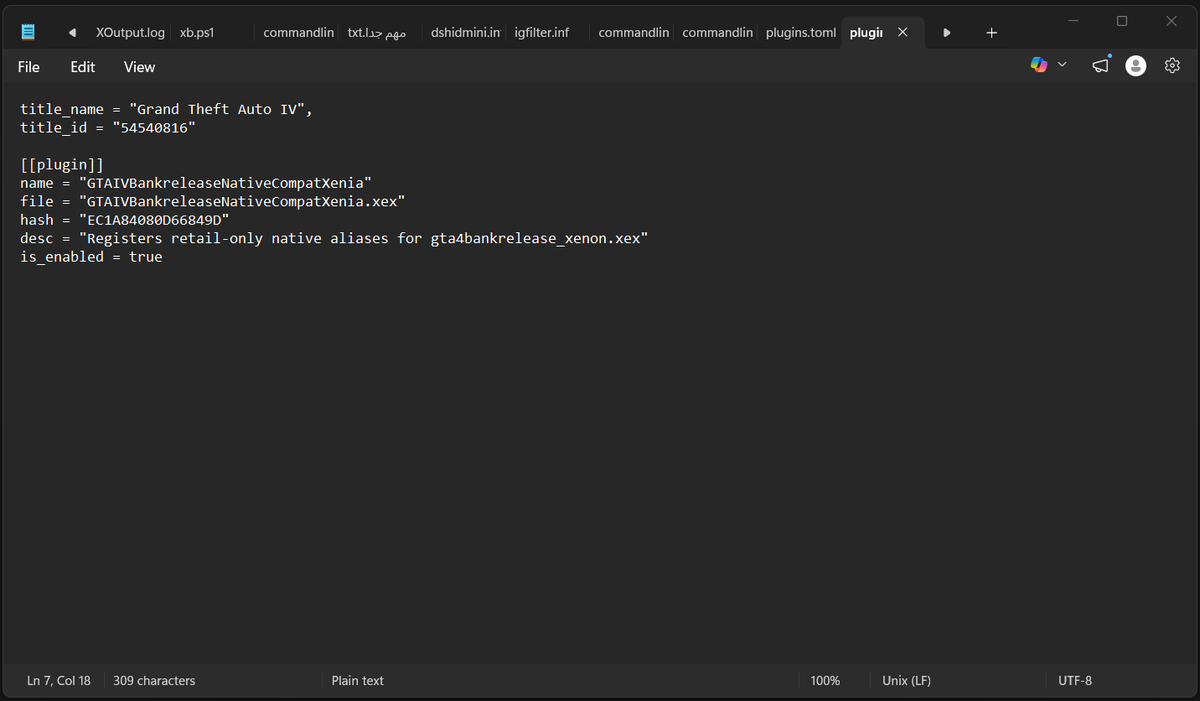Close the active plugin tab

pos(903,33)
